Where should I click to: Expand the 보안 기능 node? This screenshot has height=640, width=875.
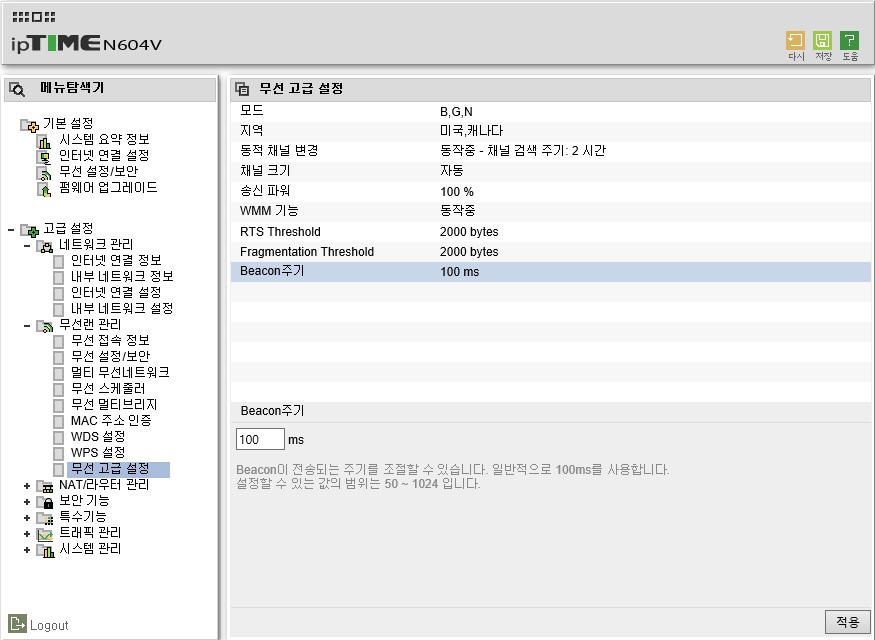coord(26,502)
